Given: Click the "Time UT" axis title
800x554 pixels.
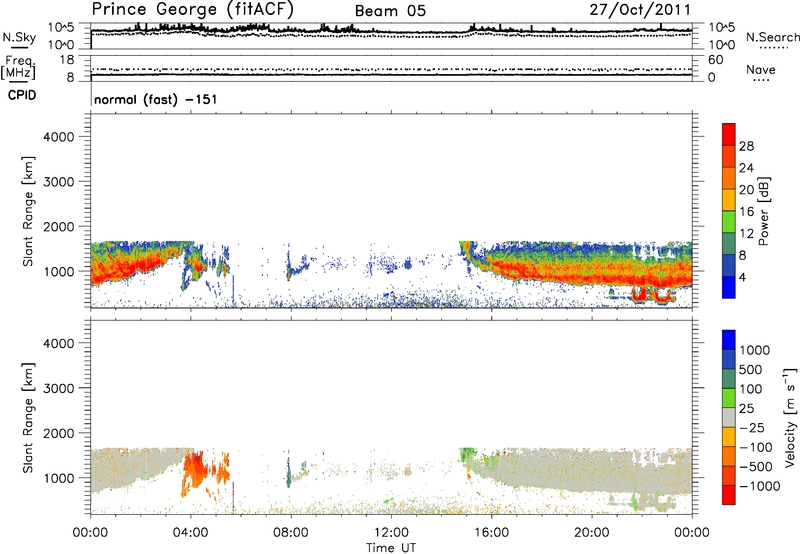Looking at the screenshot, I should click(391, 548).
